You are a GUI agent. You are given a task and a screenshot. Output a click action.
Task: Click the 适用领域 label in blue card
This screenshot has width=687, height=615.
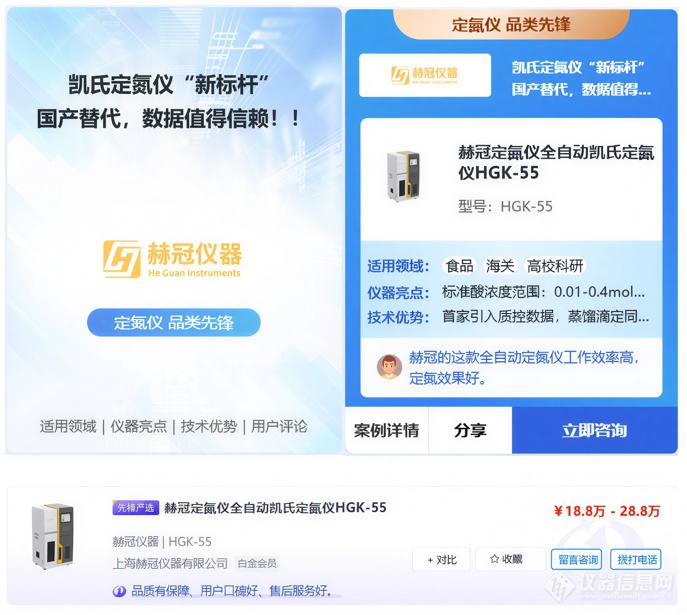(398, 266)
